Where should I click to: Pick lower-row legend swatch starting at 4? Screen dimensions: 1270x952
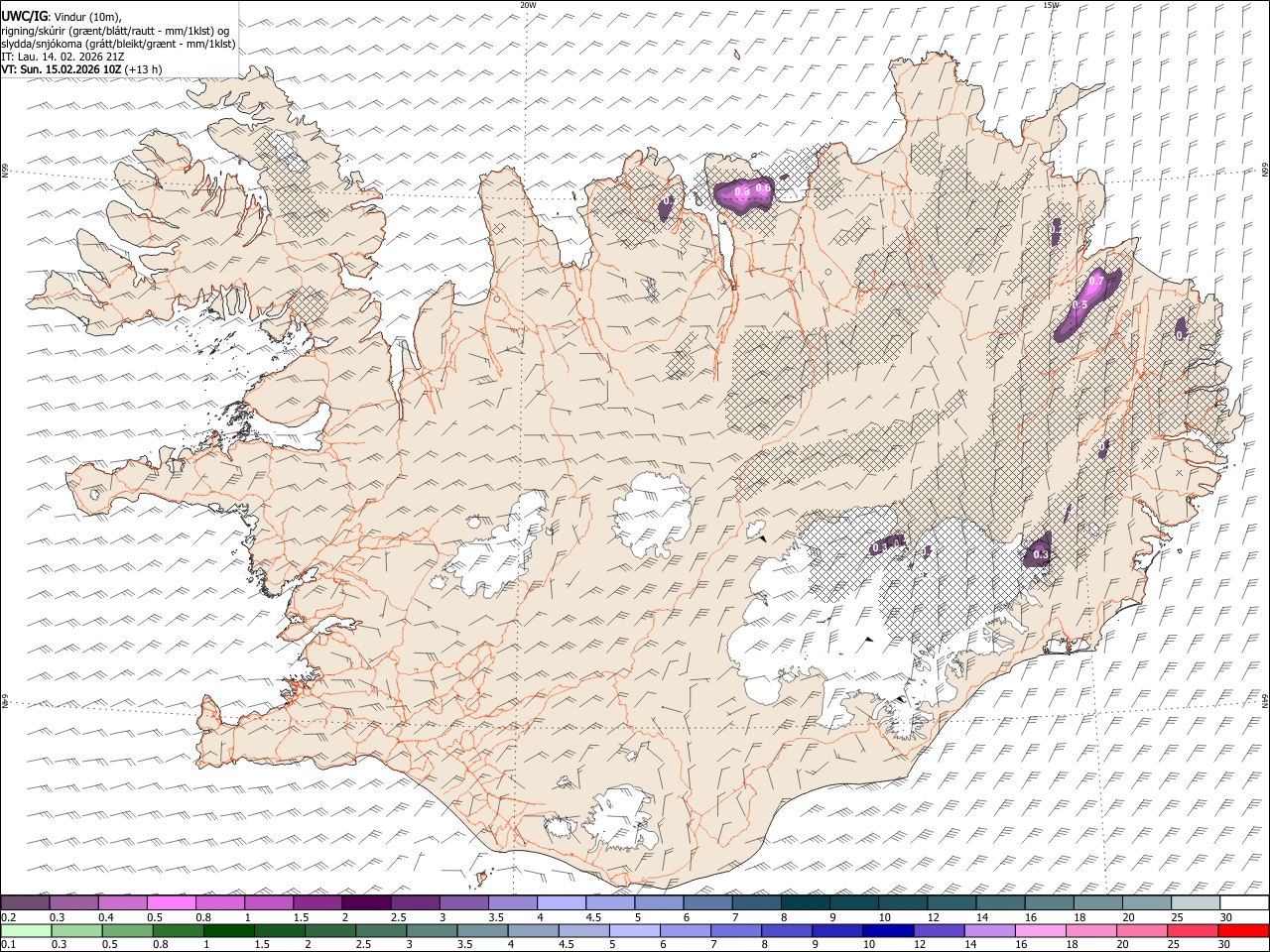pos(533,930)
